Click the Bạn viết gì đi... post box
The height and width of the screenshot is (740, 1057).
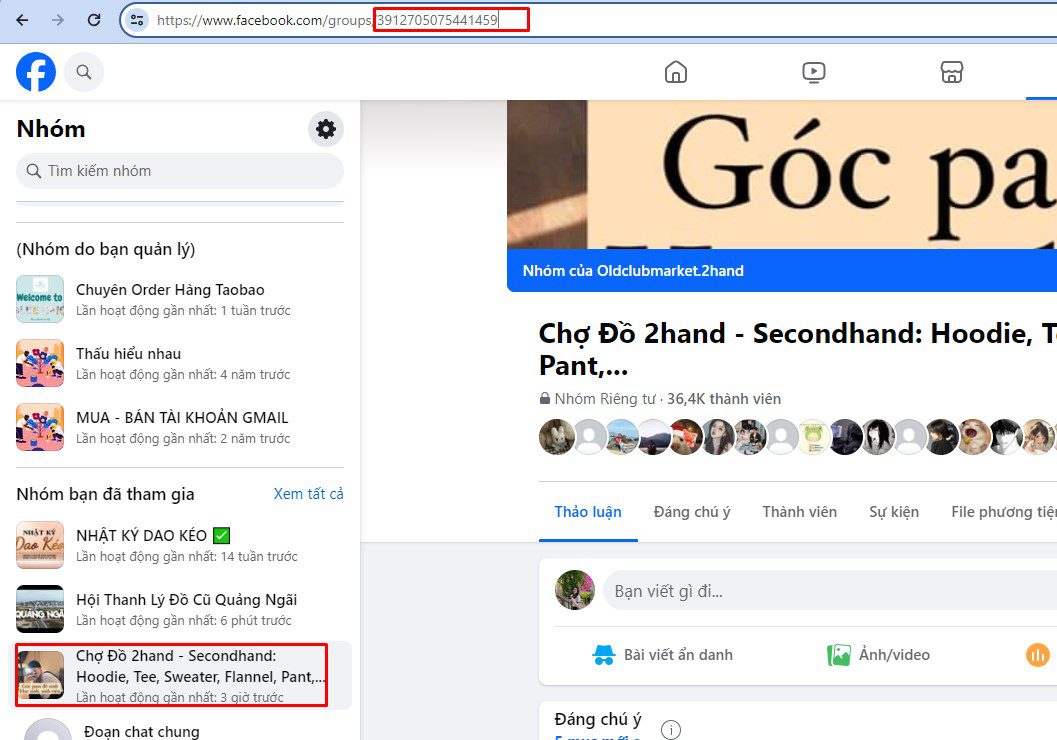click(x=830, y=591)
